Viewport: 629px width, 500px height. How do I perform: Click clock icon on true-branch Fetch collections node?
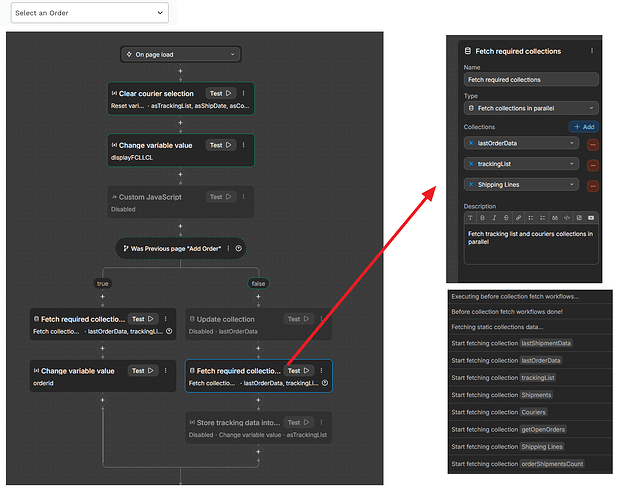[x=169, y=331]
